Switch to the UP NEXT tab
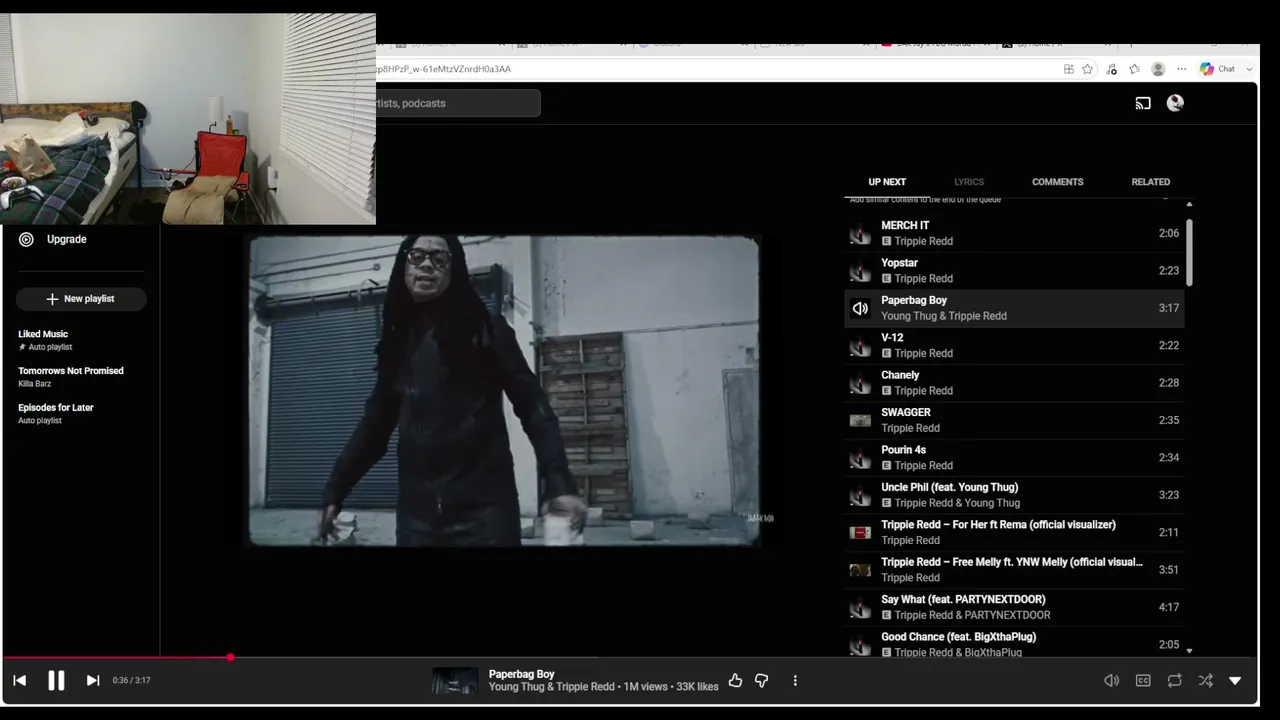The width and height of the screenshot is (1280, 720). [x=887, y=182]
